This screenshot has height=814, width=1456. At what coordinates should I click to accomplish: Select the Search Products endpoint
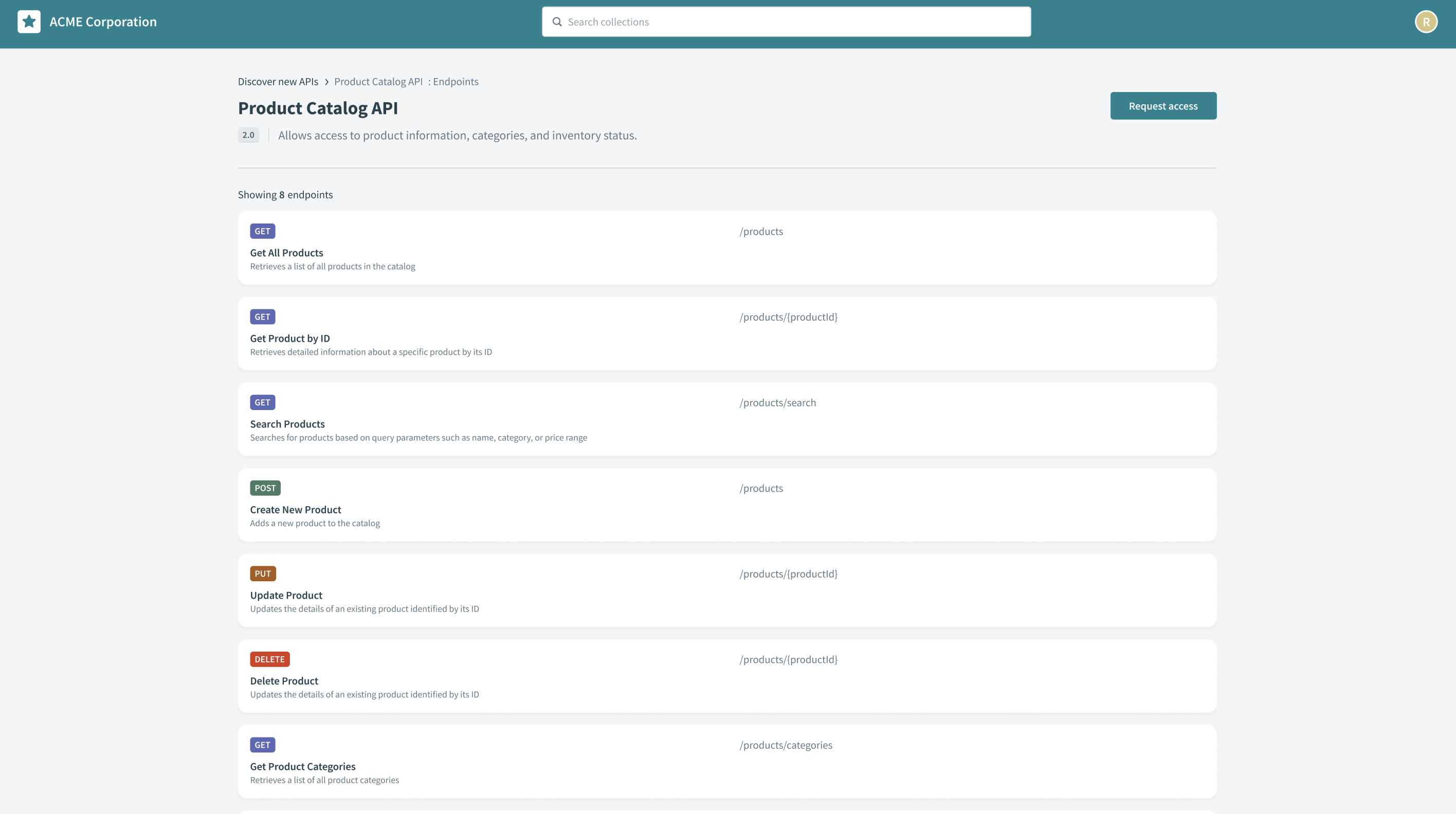pos(727,419)
